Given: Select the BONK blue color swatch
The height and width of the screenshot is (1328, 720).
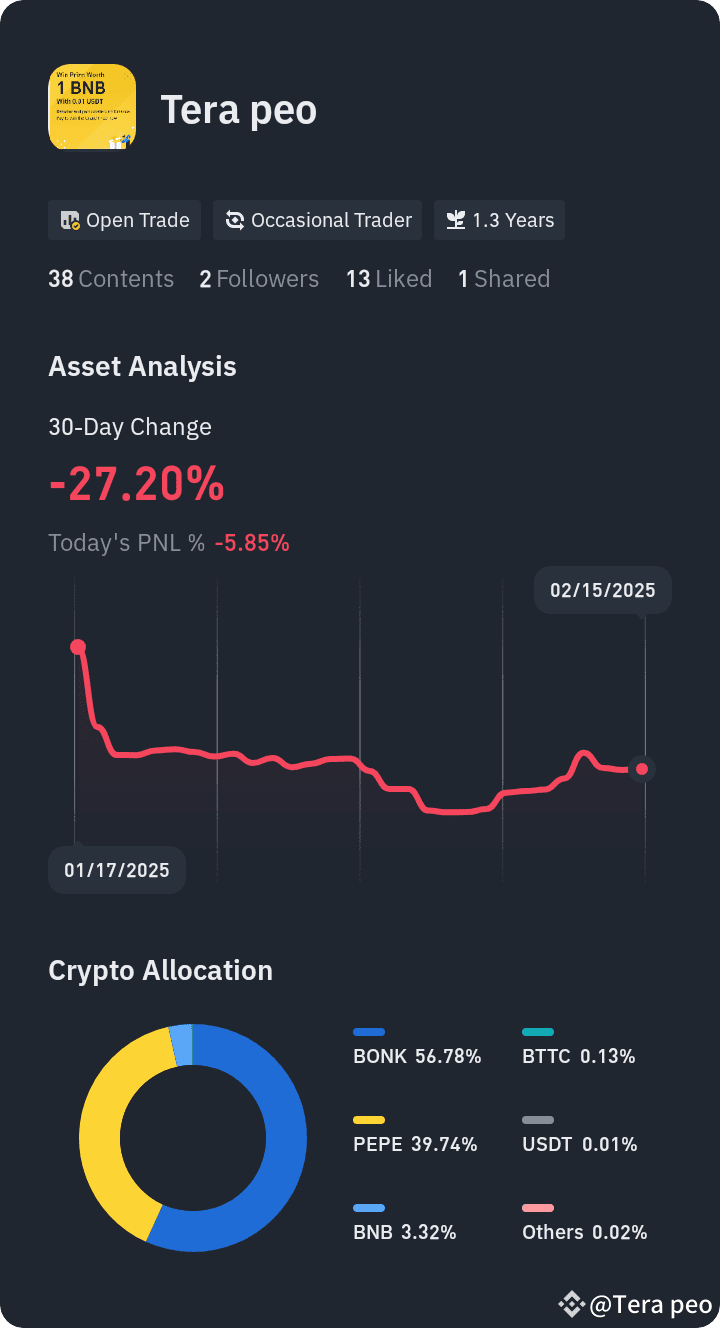Looking at the screenshot, I should [x=369, y=1032].
